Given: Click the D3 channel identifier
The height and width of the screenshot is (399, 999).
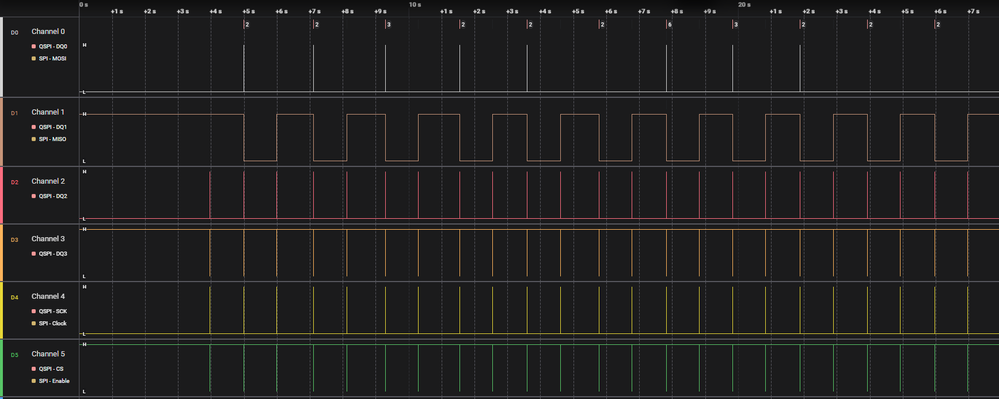Looking at the screenshot, I should (x=15, y=239).
